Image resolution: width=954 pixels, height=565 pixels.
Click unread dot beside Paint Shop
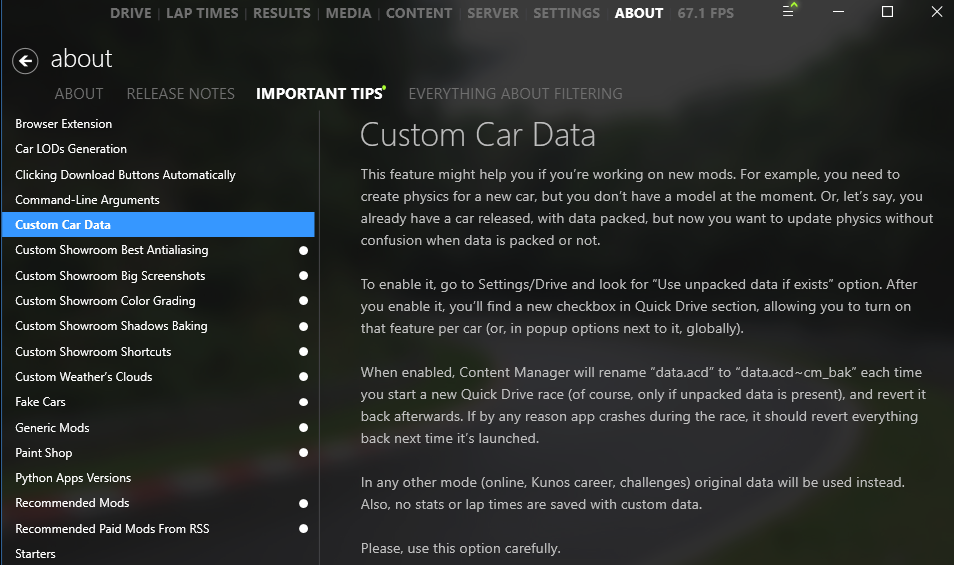pyautogui.click(x=303, y=453)
